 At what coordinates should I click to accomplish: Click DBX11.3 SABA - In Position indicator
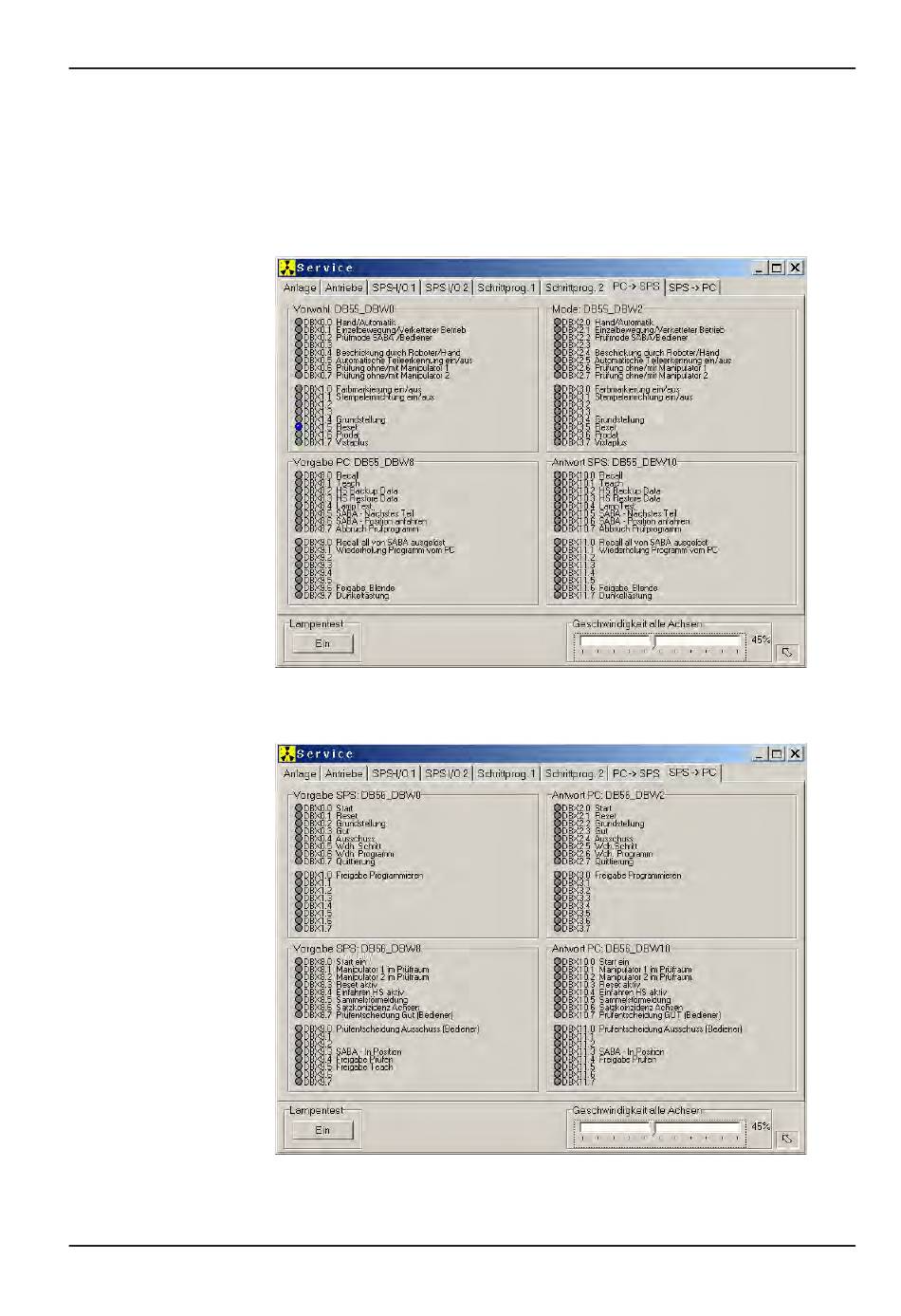tap(558, 1052)
